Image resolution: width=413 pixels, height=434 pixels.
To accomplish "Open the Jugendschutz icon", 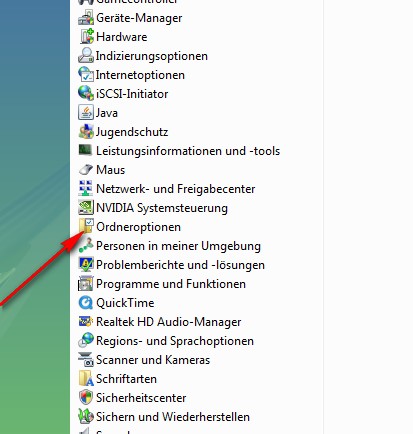I will pyautogui.click(x=86, y=132).
